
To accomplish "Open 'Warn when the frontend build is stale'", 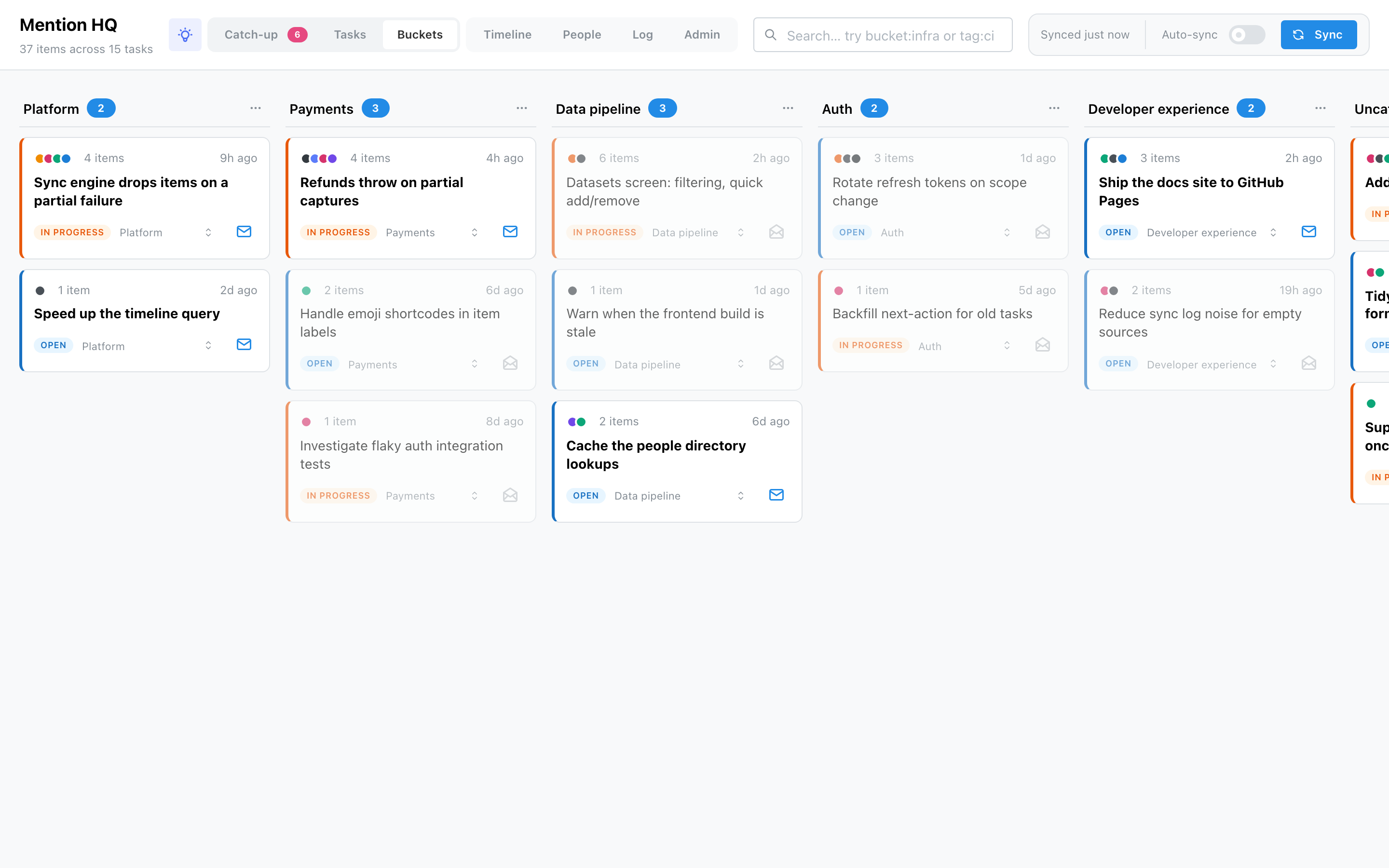I will pos(665,323).
